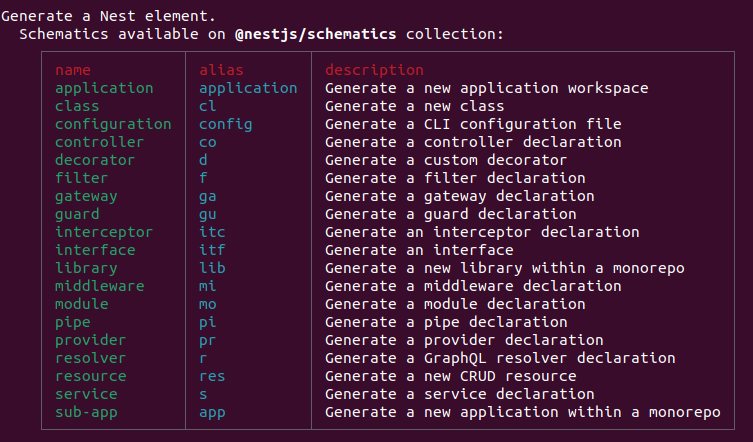
Task: Click the 'd' alias for decorator
Action: tap(203, 160)
